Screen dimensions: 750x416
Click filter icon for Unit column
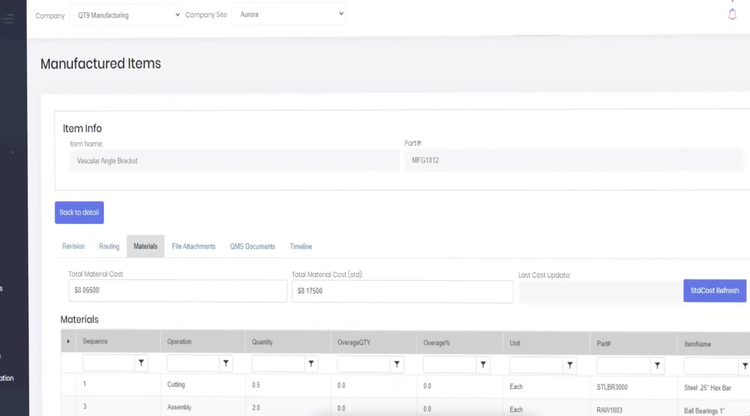pyautogui.click(x=570, y=365)
